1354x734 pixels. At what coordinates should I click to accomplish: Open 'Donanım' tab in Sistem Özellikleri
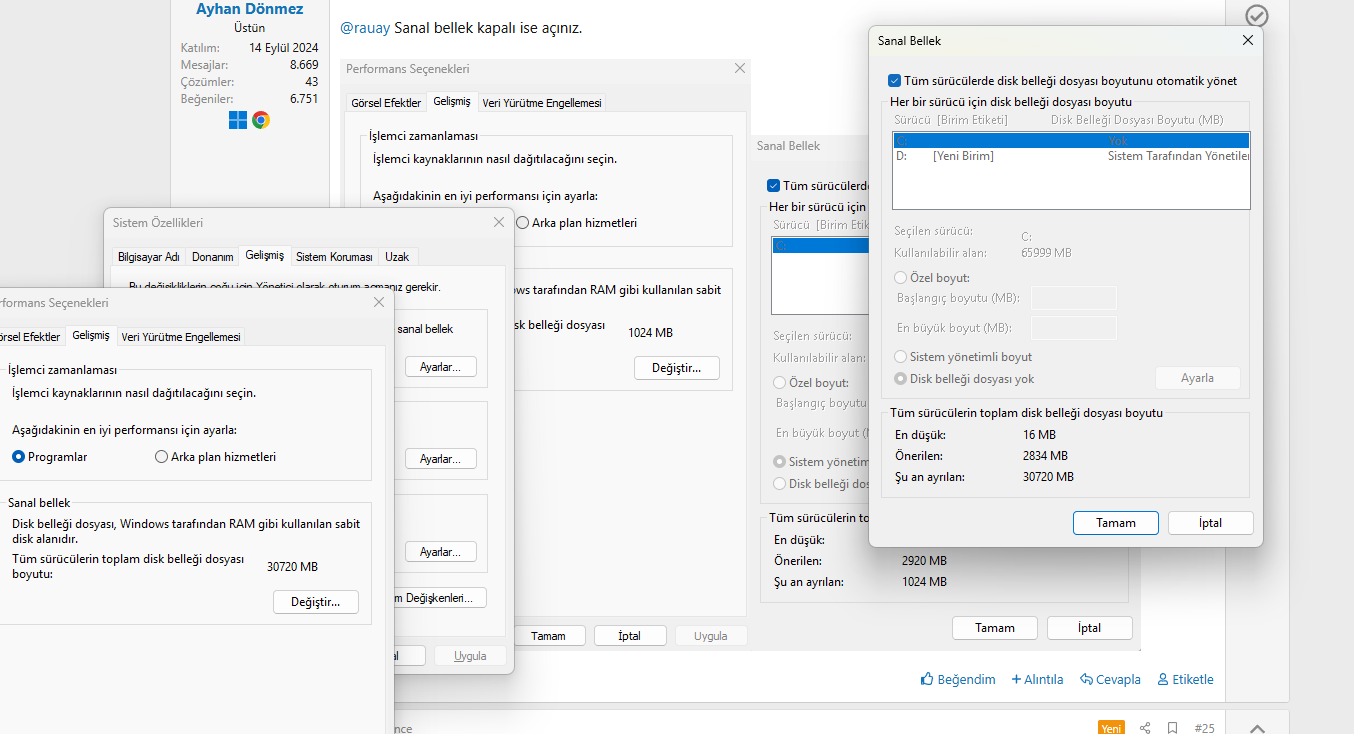pyautogui.click(x=213, y=257)
